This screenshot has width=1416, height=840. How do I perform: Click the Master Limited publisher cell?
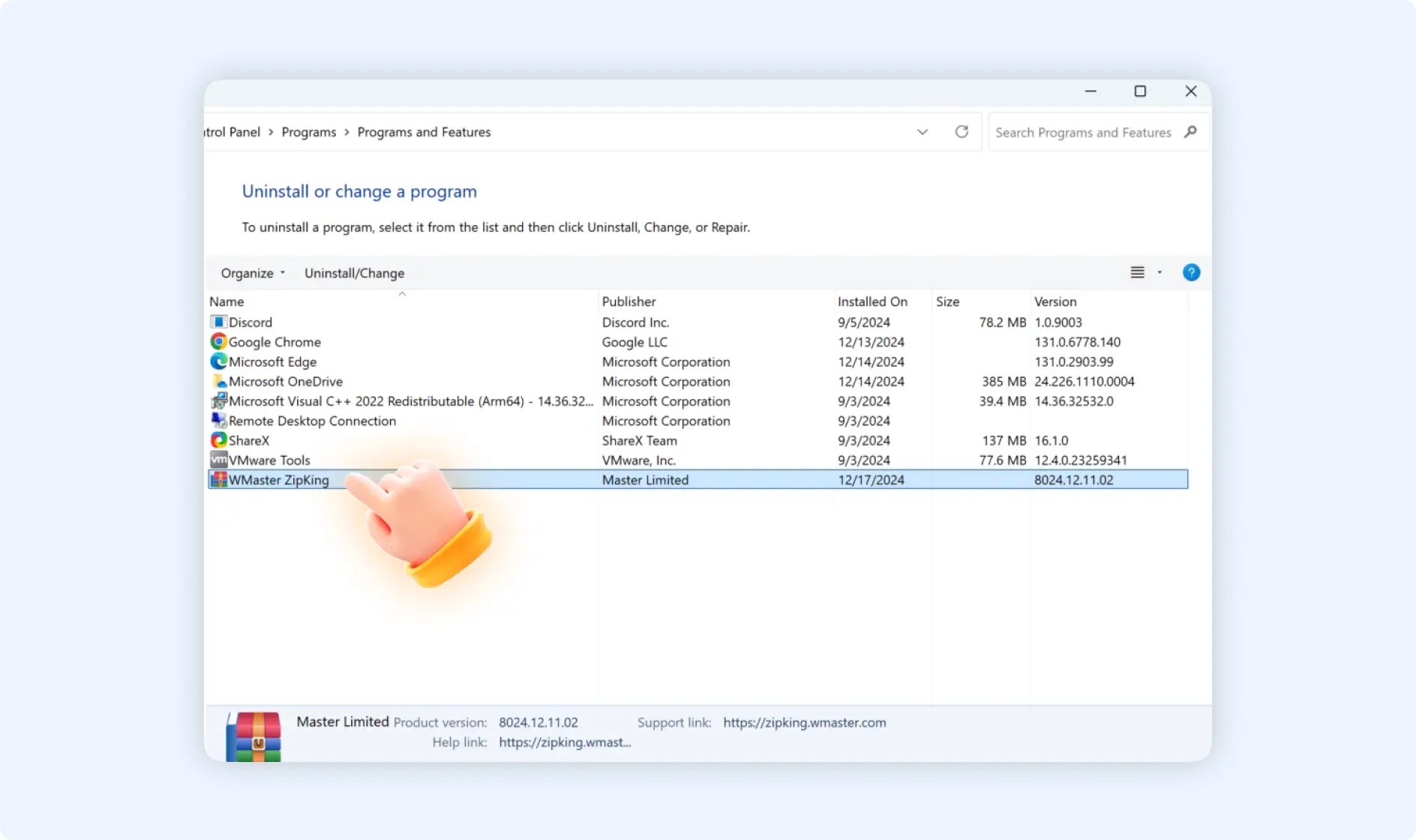(645, 480)
